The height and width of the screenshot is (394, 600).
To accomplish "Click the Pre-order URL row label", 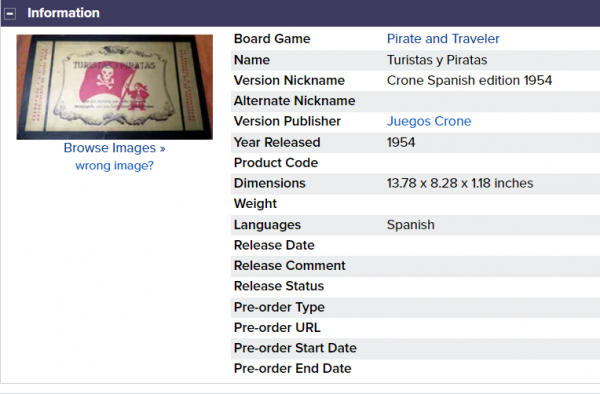I will (x=277, y=328).
